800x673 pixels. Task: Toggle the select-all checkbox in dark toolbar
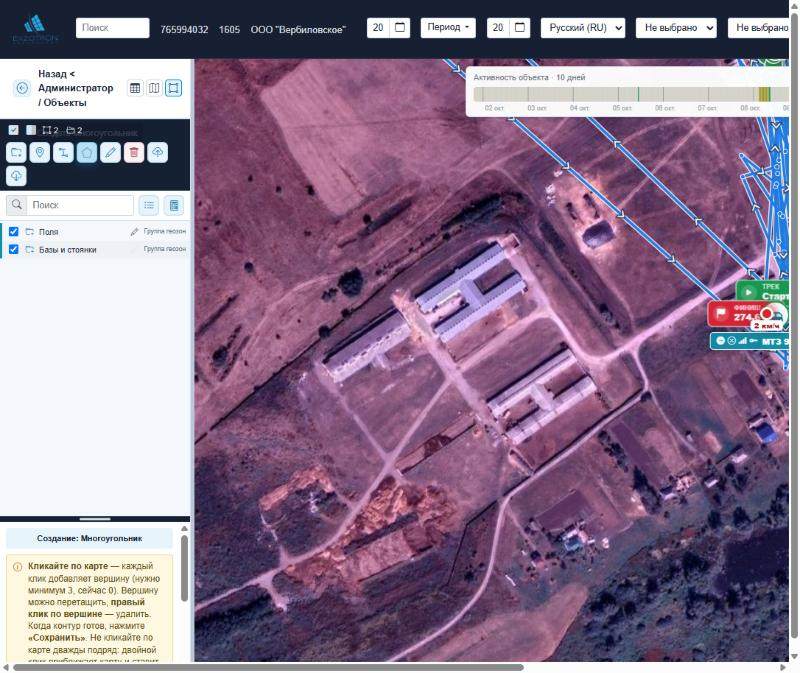[14, 130]
